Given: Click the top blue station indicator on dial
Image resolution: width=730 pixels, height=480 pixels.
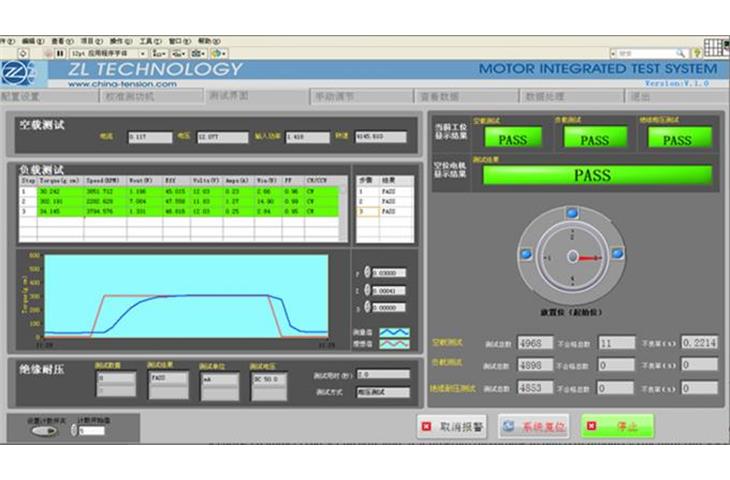Looking at the screenshot, I should coord(572,212).
